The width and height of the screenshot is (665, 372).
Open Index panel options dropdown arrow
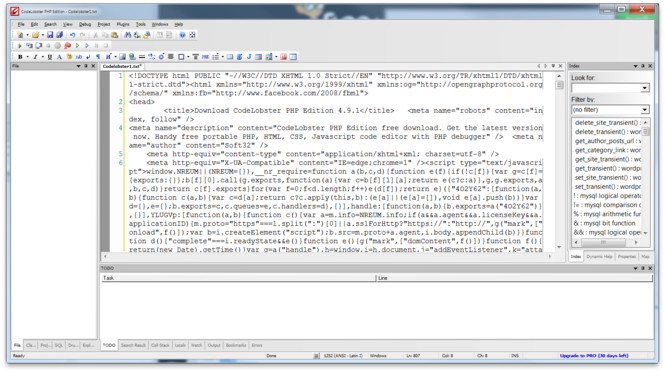pos(635,66)
